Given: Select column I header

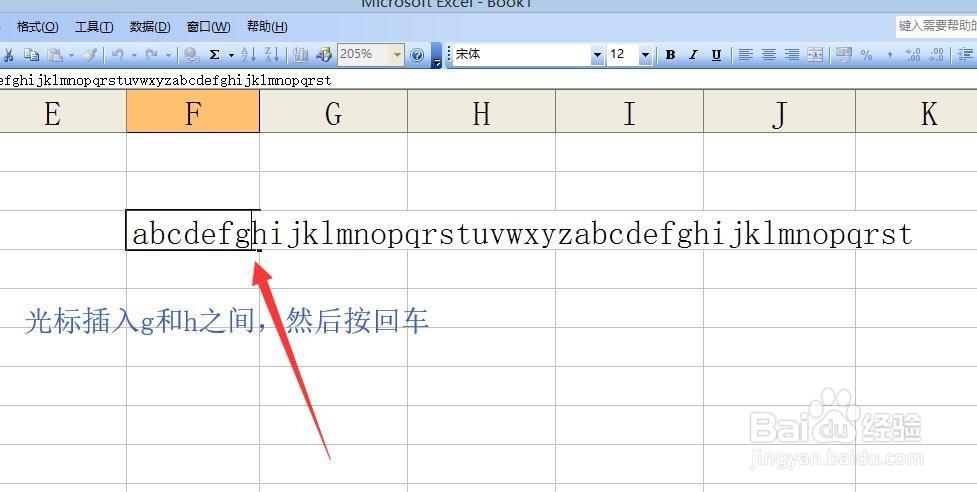Looking at the screenshot, I should 629,111.
